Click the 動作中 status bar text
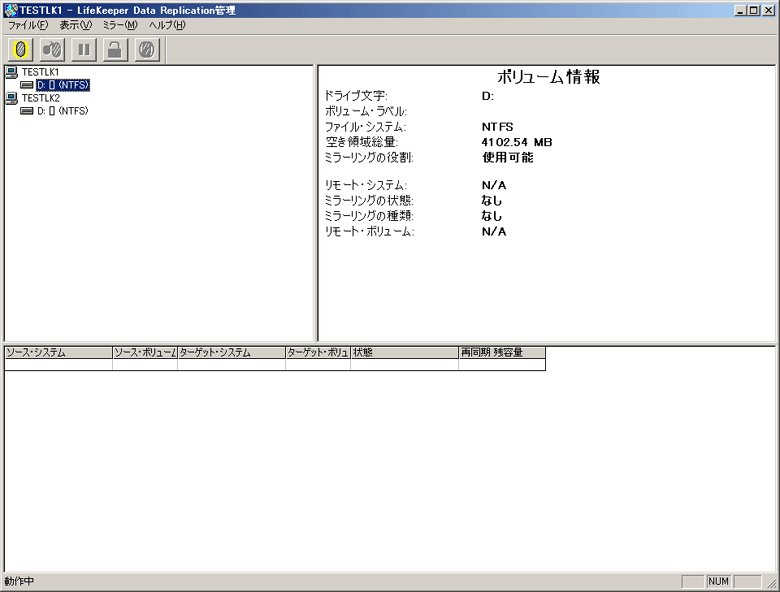780x592 pixels. [19, 581]
